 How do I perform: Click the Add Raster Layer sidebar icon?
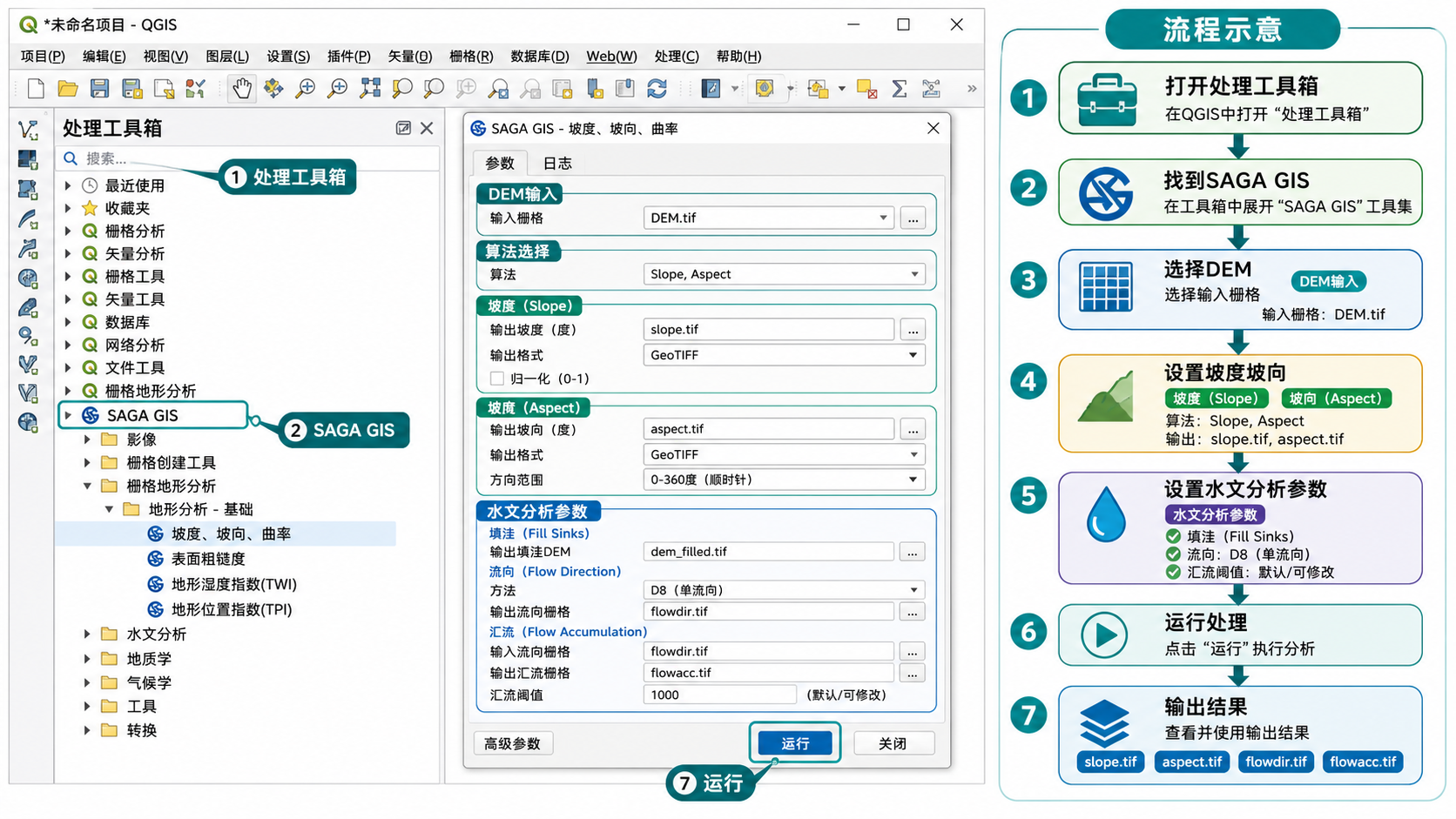click(x=28, y=159)
